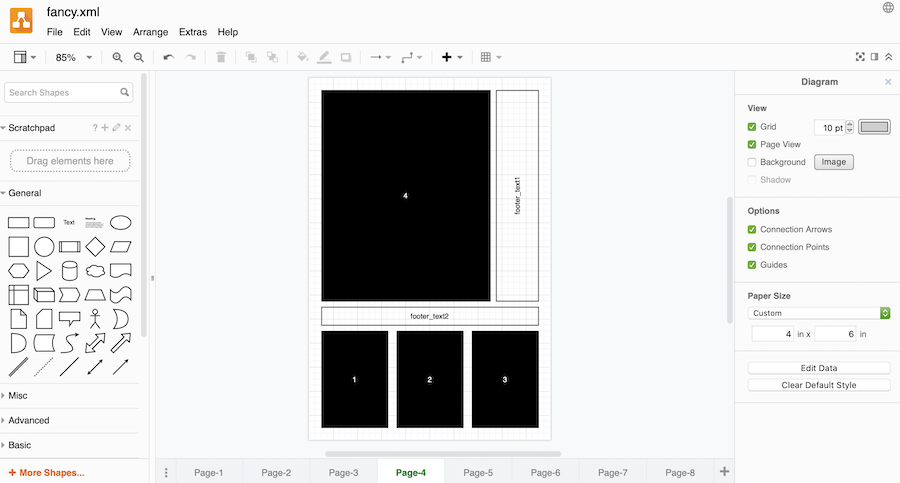This screenshot has height=483, width=900.
Task: Toggle the Connection Arrows checkbox
Action: [752, 230]
